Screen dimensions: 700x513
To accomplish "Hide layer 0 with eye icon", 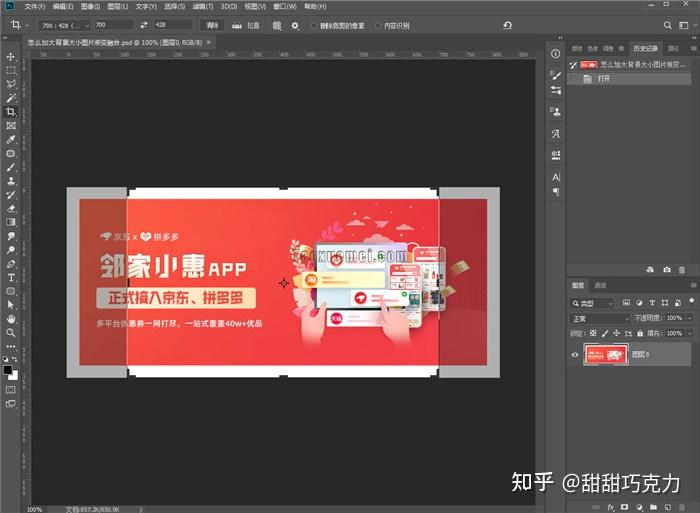I will pos(575,355).
